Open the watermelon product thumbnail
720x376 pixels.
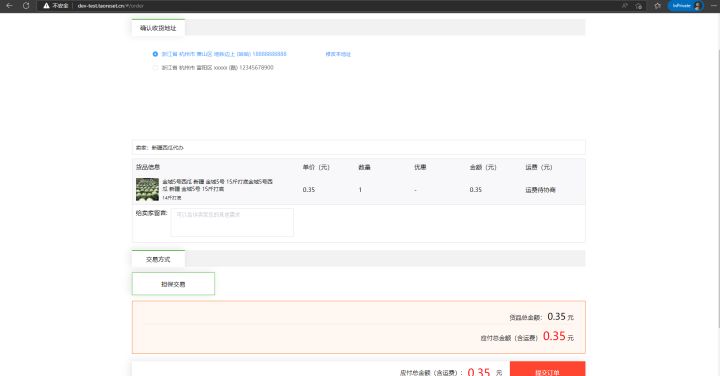pyautogui.click(x=147, y=189)
